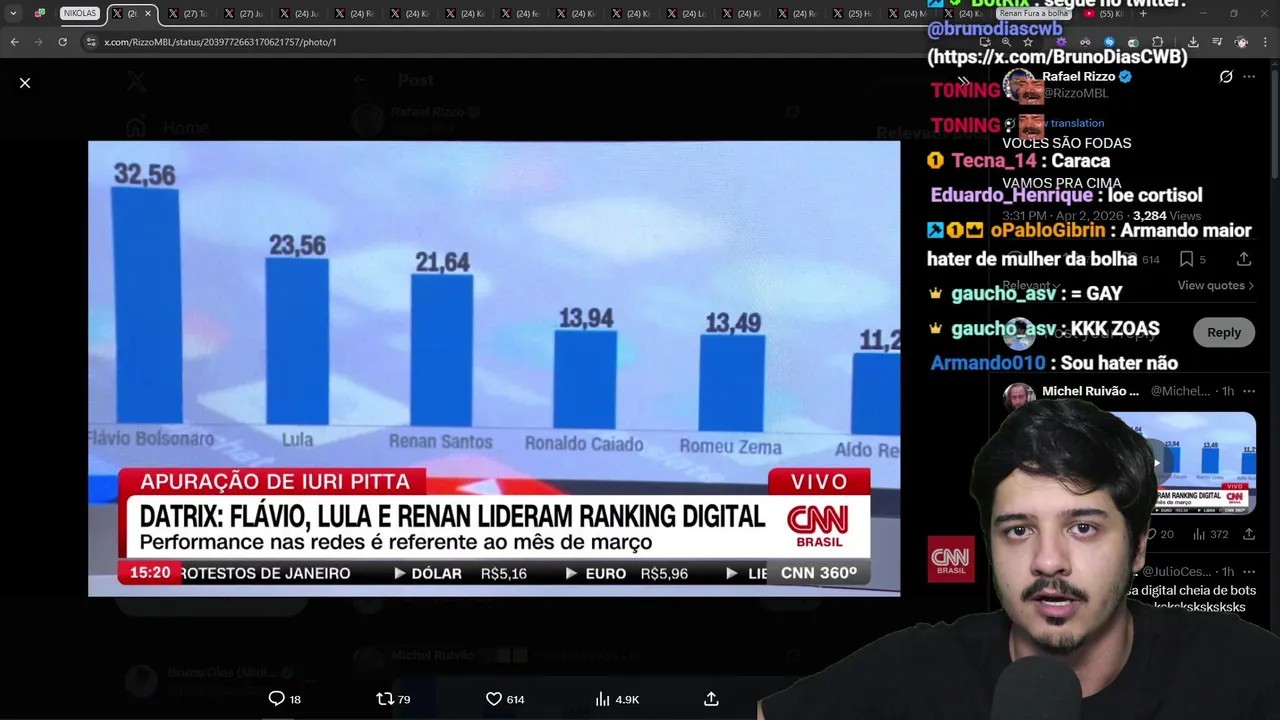Go forward in the browser
The image size is (1280, 720).
point(38,42)
